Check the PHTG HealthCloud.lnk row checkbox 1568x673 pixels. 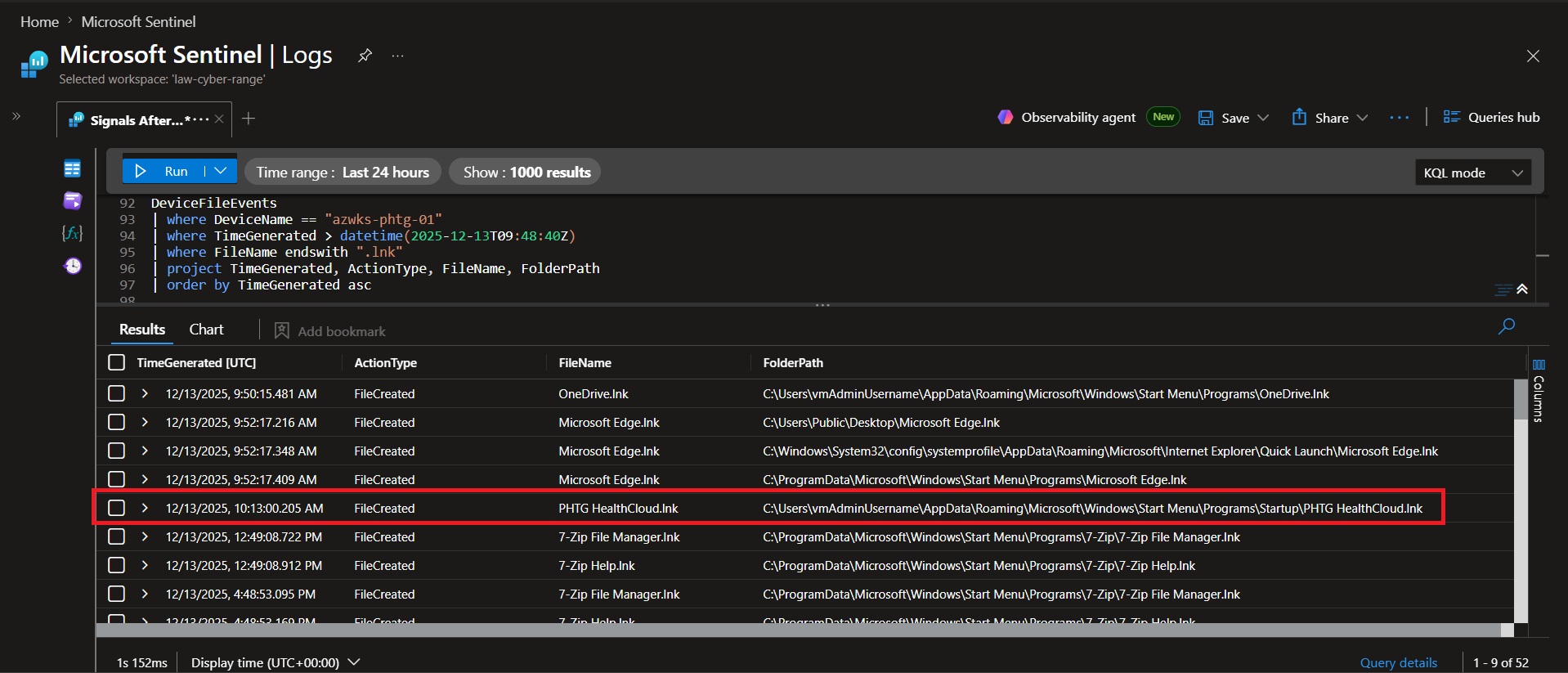click(117, 508)
